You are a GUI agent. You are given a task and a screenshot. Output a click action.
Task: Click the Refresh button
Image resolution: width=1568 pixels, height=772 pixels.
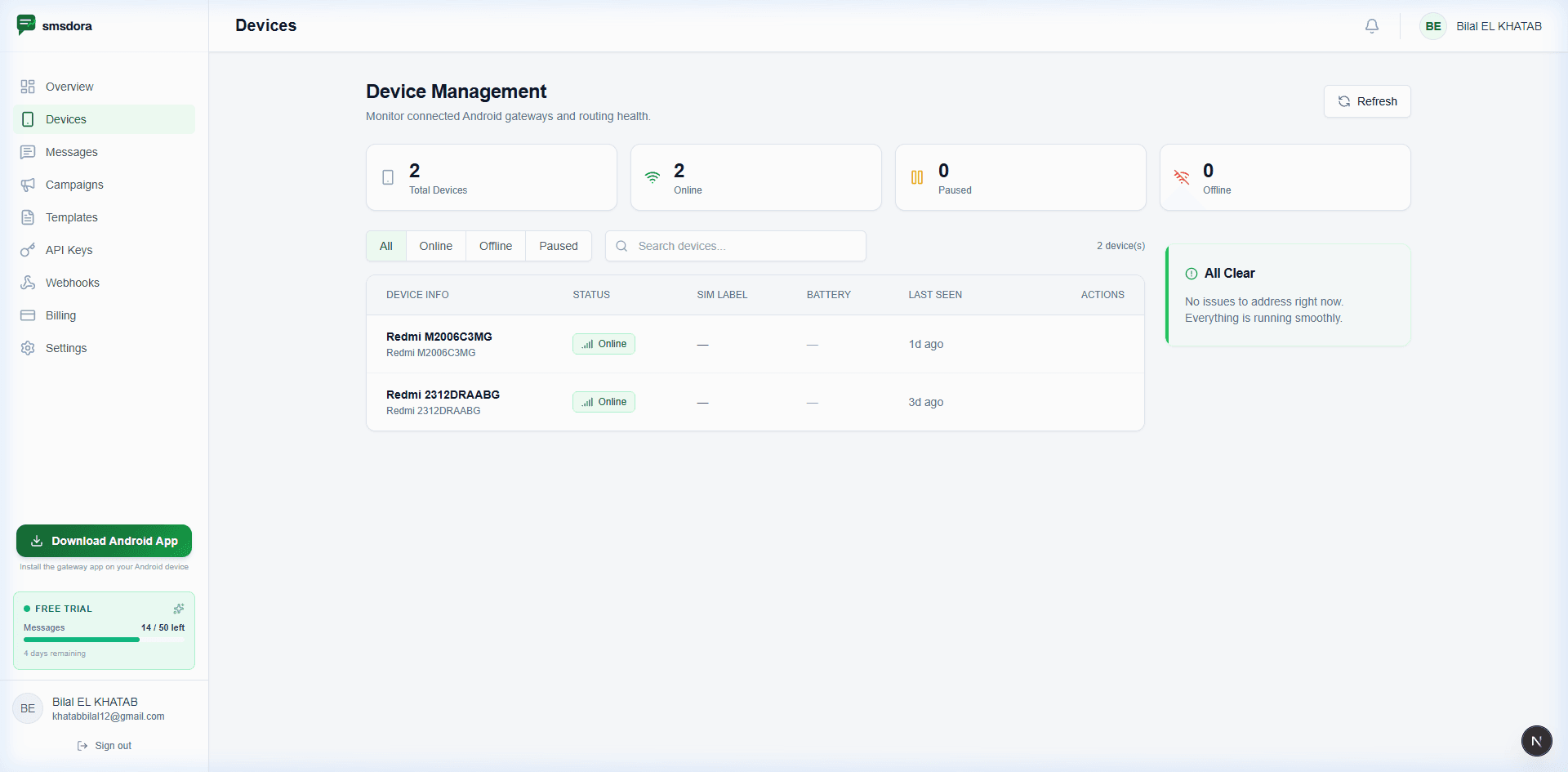coord(1367,101)
